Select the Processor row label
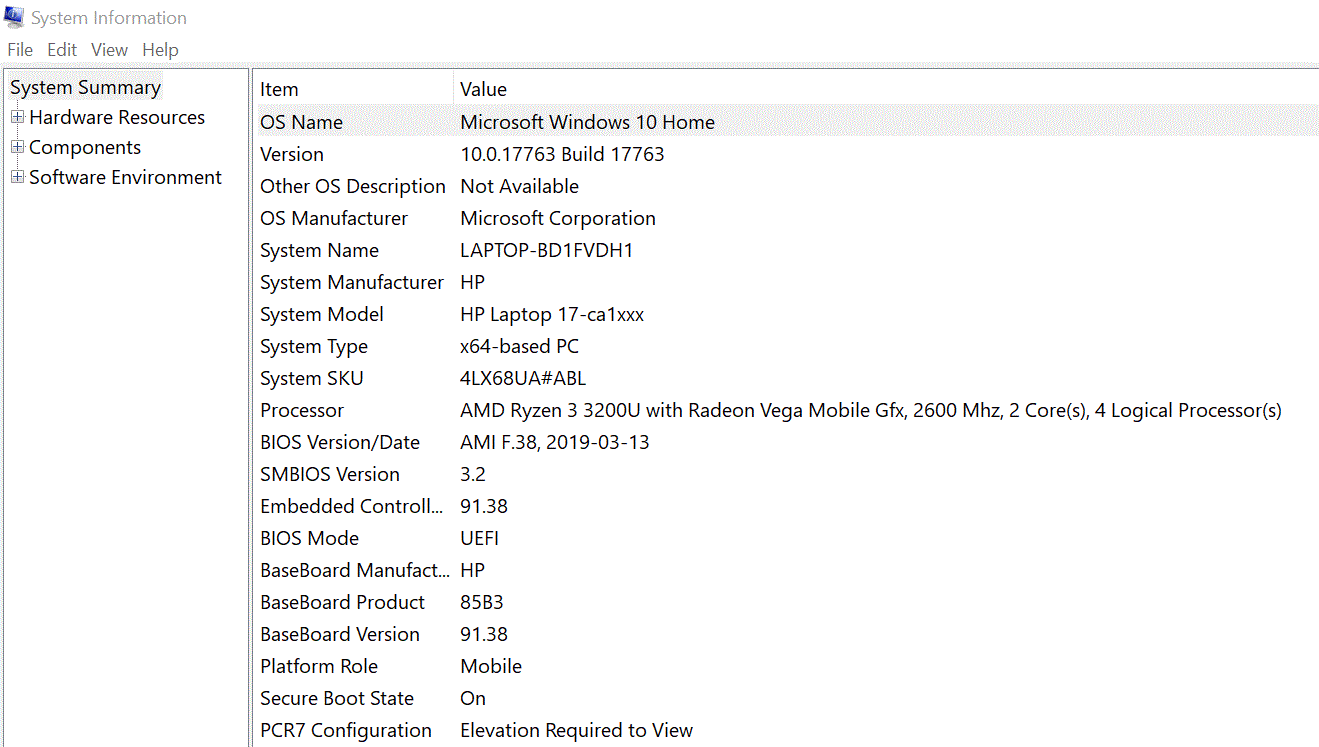 pos(302,410)
